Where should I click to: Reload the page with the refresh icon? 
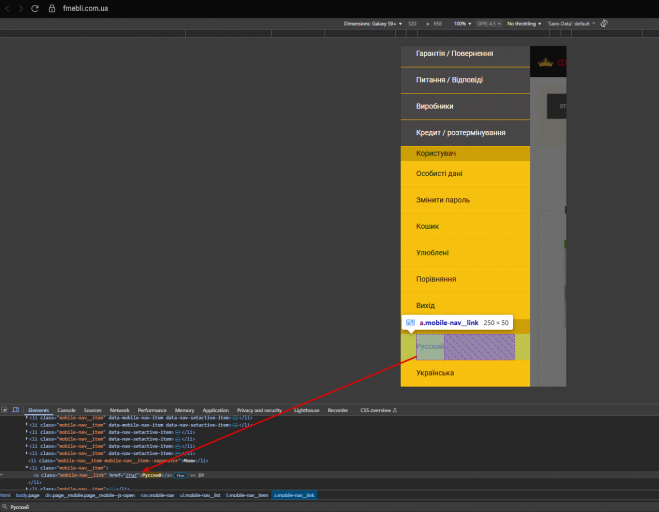tap(35, 8)
